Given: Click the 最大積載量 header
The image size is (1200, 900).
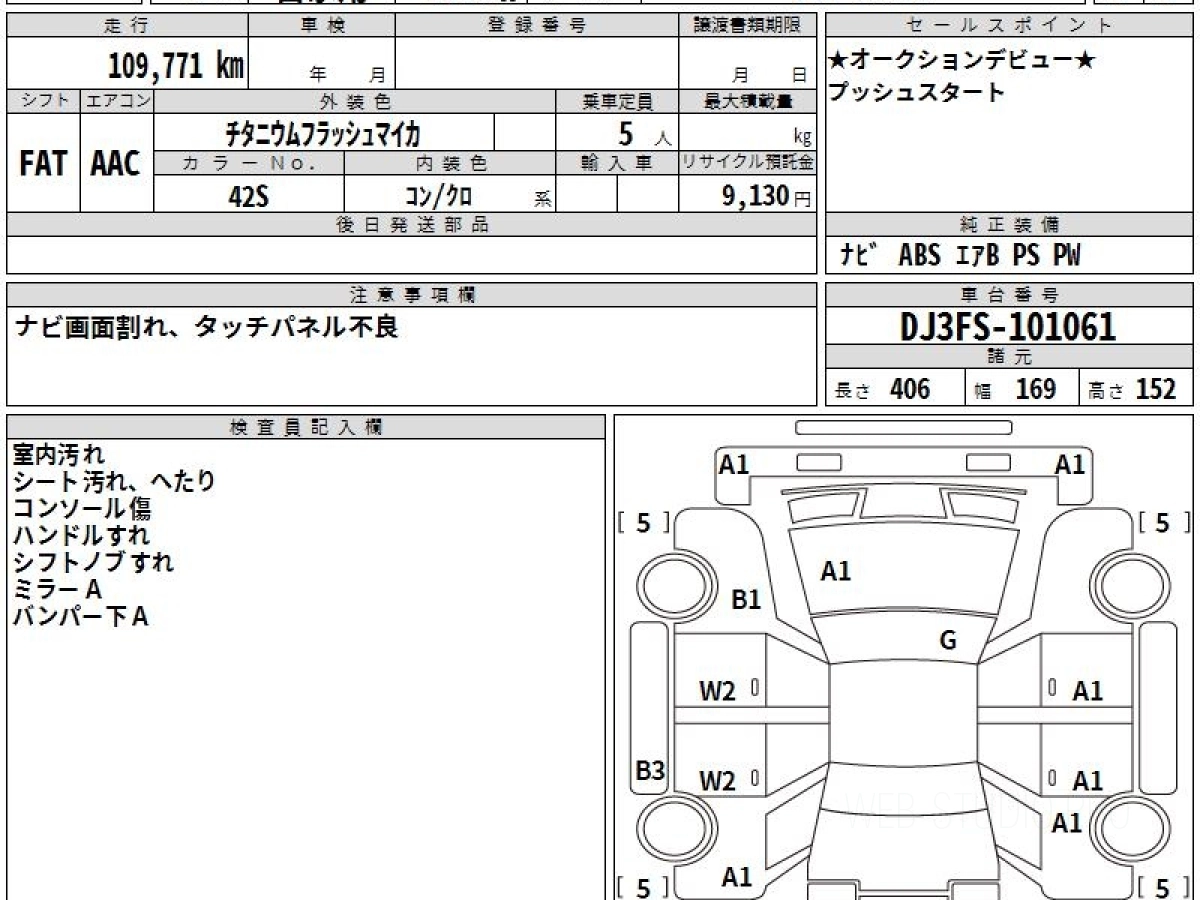Looking at the screenshot, I should point(747,101).
